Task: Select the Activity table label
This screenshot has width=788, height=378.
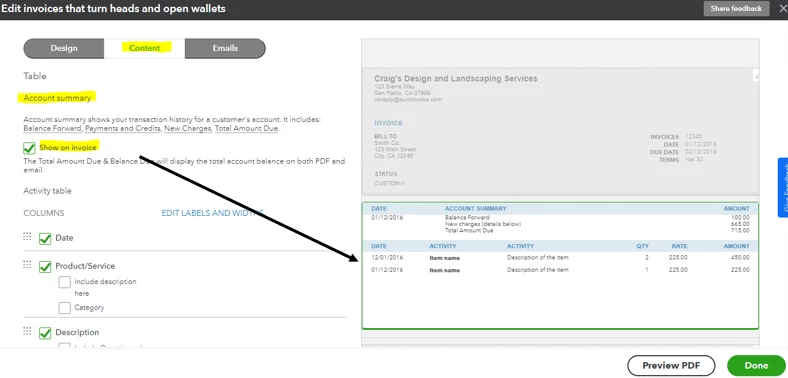Action: pyautogui.click(x=47, y=191)
